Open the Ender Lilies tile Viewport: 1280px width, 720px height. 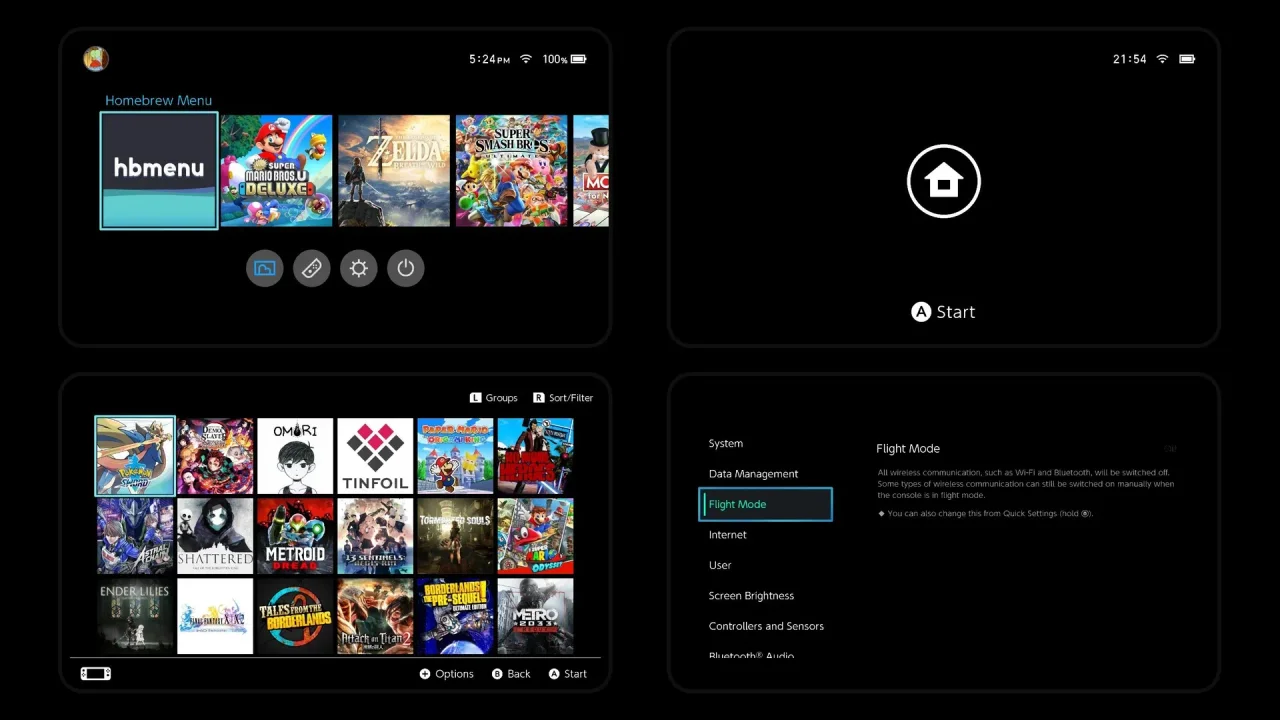coord(135,616)
